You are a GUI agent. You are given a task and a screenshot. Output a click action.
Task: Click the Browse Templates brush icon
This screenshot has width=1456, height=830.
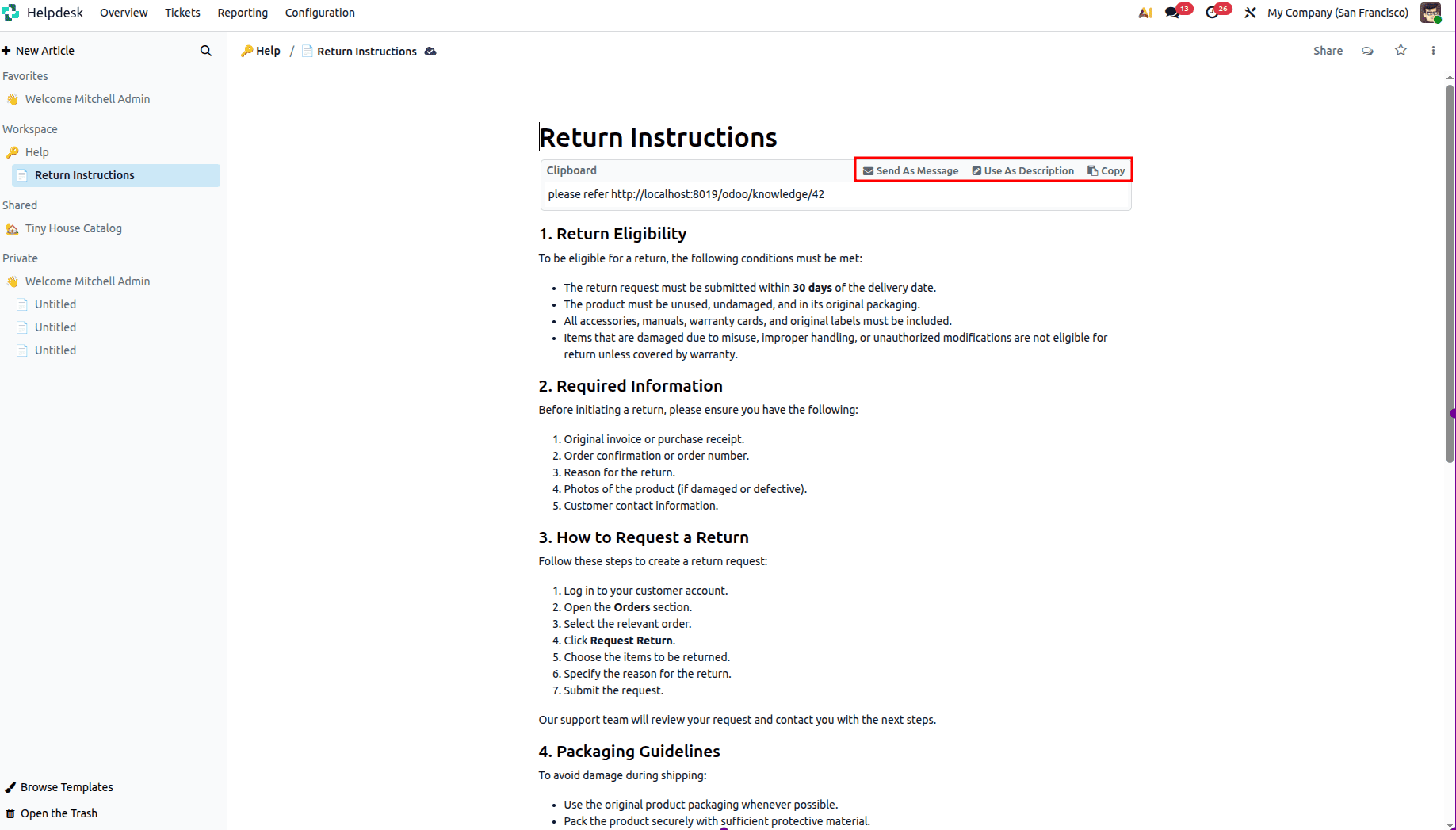point(10,787)
